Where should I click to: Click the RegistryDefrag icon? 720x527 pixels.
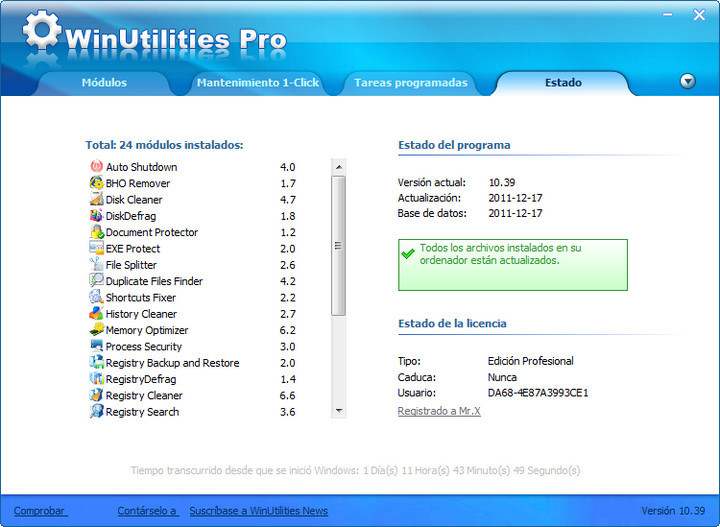pyautogui.click(x=96, y=379)
